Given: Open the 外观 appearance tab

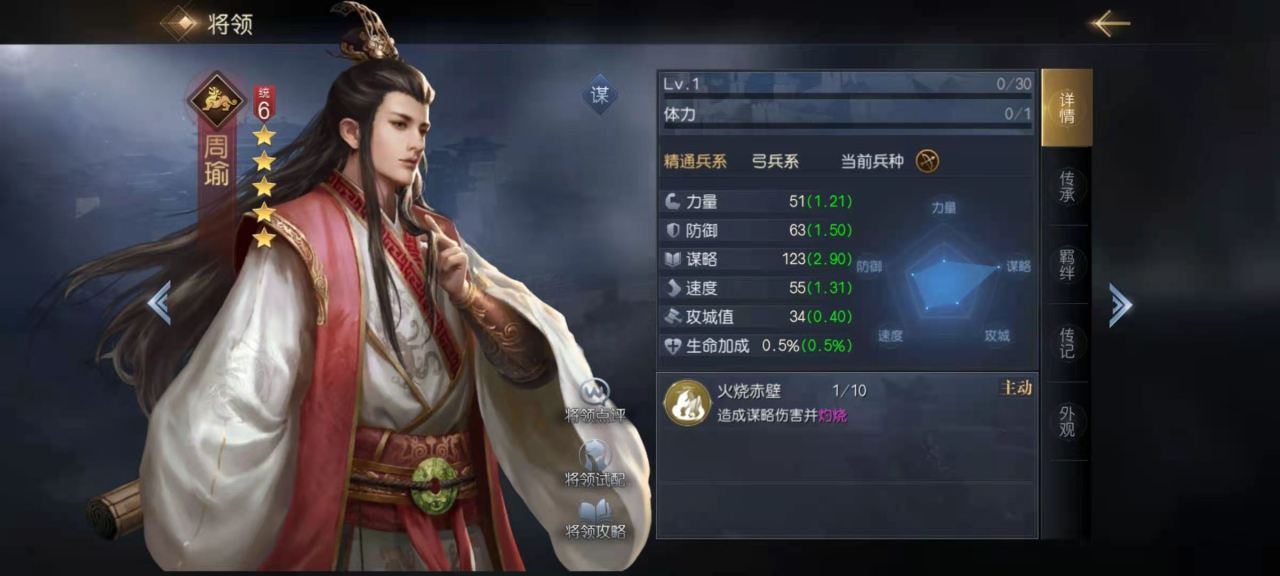Looking at the screenshot, I should tap(1066, 421).
